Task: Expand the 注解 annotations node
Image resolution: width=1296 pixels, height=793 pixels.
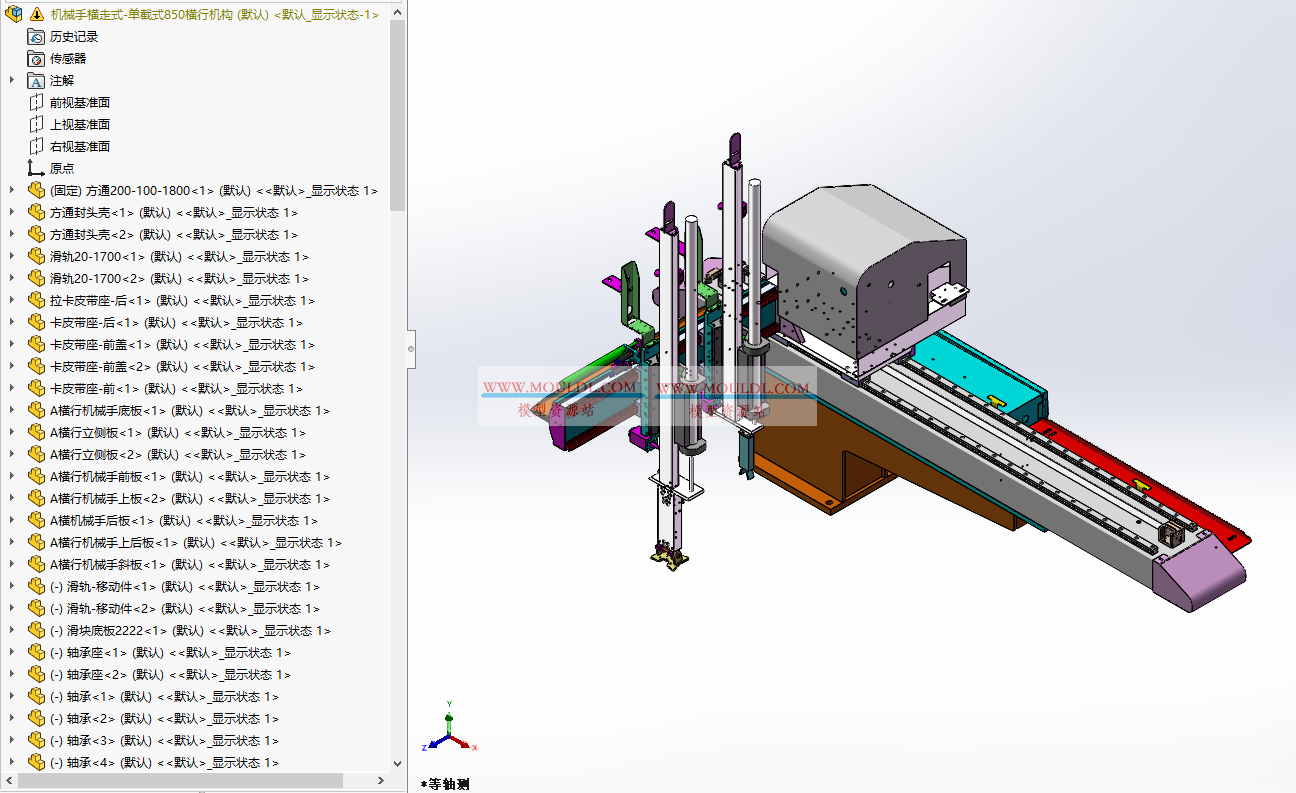Action: [x=12, y=80]
